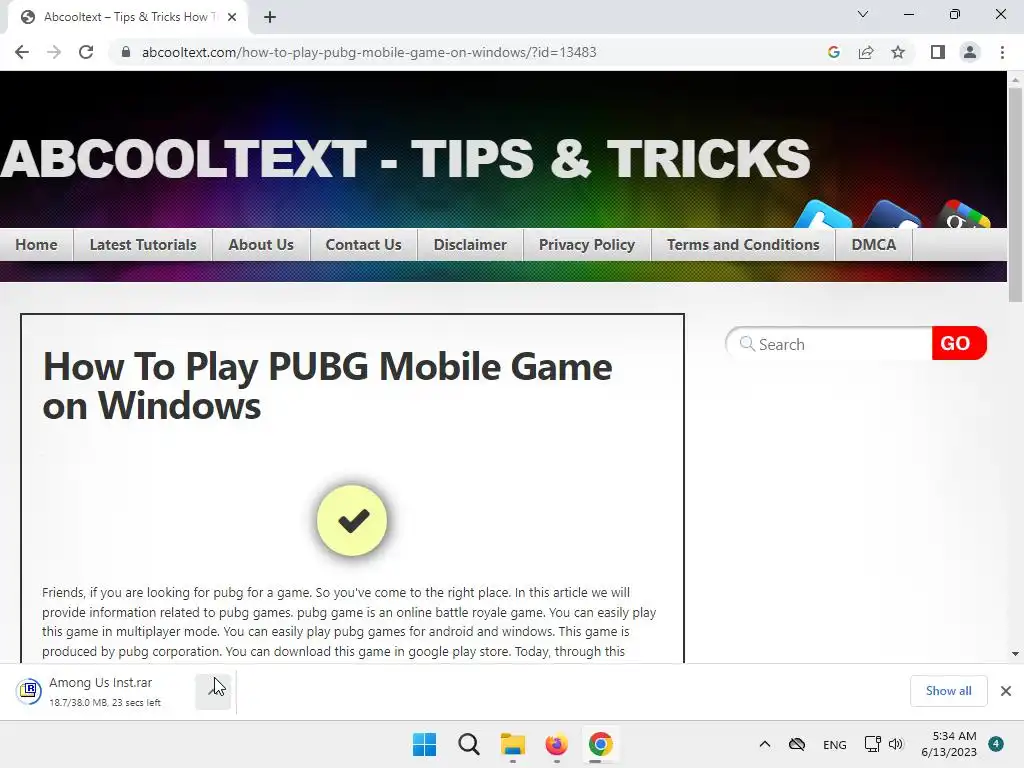
Task: Click the Google icon in address bar
Action: 833,52
